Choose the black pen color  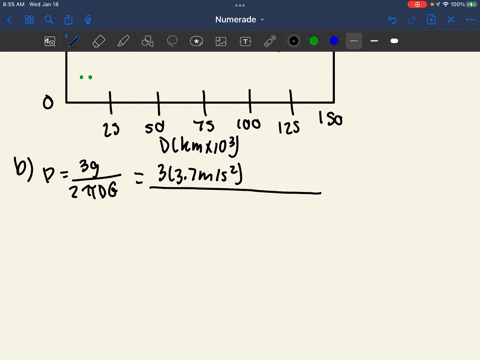(294, 41)
